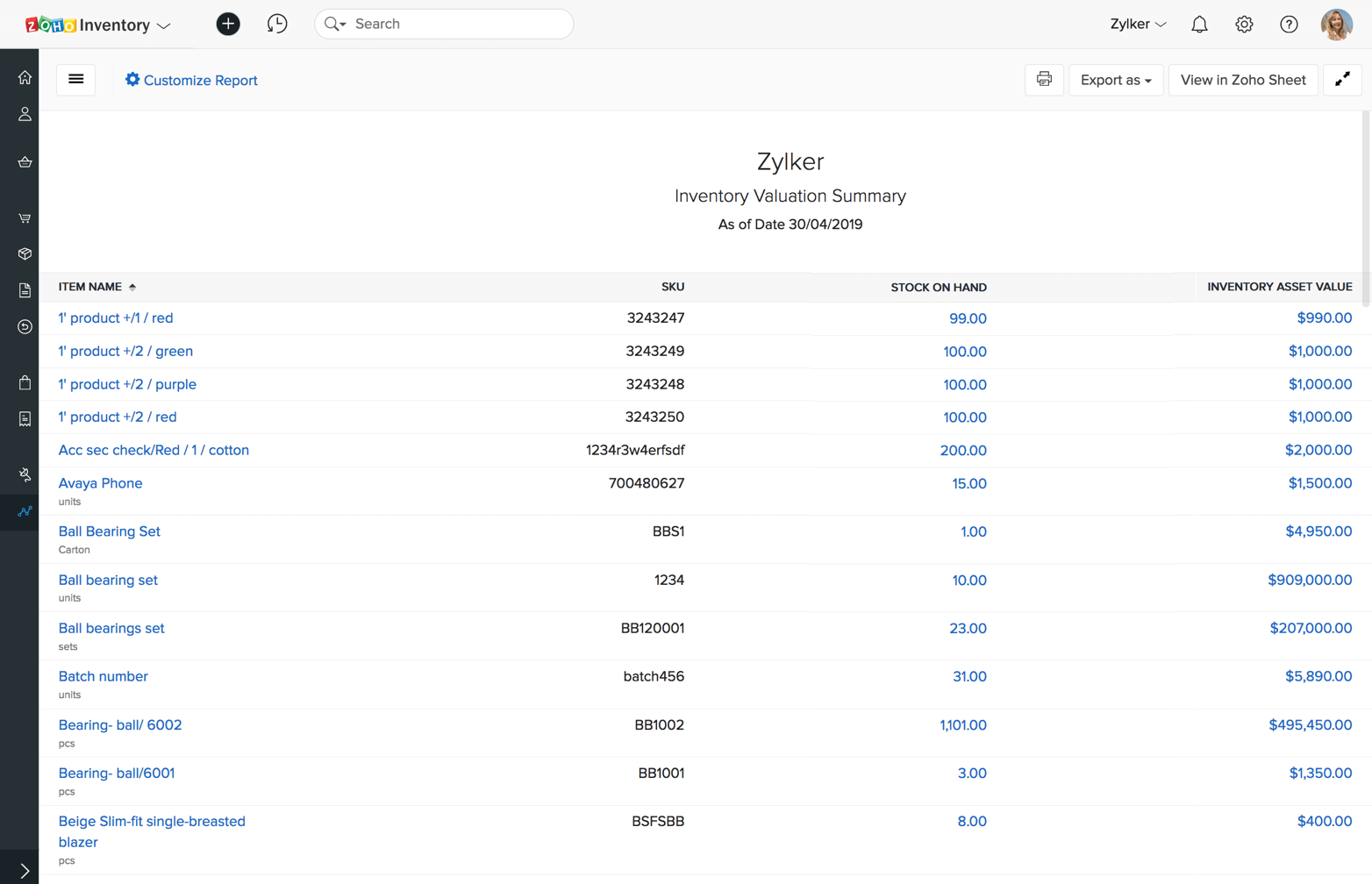Viewport: 1372px width, 884px height.
Task: Click Inventory Asset Value column header
Action: pyautogui.click(x=1279, y=287)
